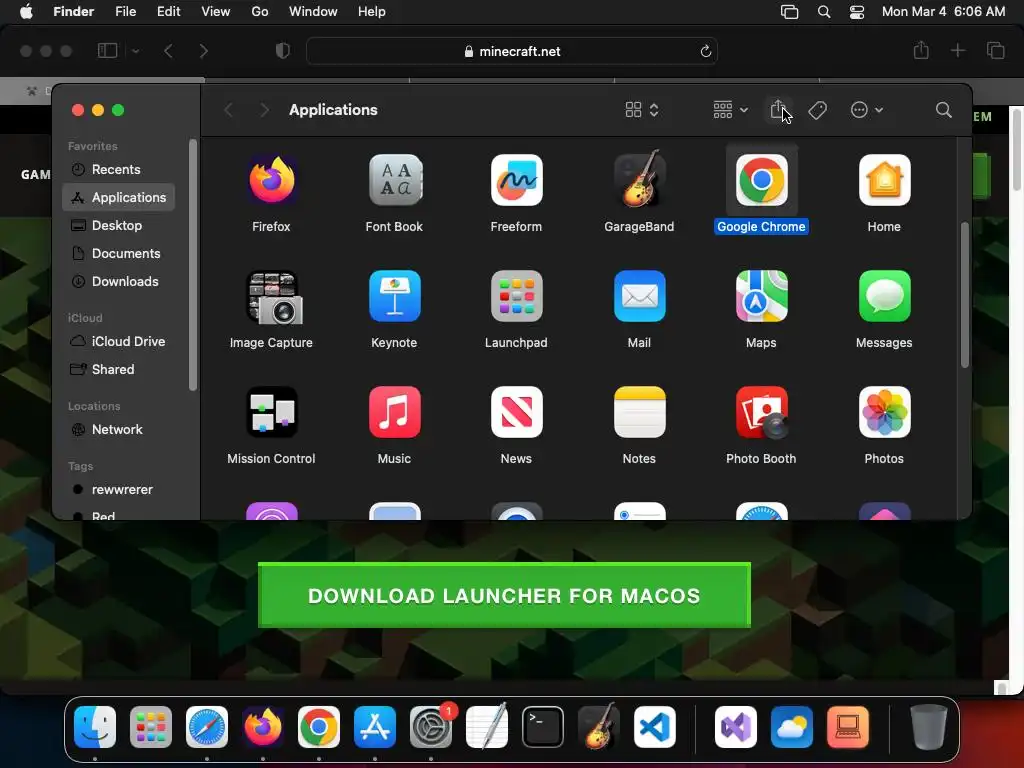Screen dimensions: 1024x768
Task: Select Applications in Finder sidebar
Action: [x=118, y=197]
